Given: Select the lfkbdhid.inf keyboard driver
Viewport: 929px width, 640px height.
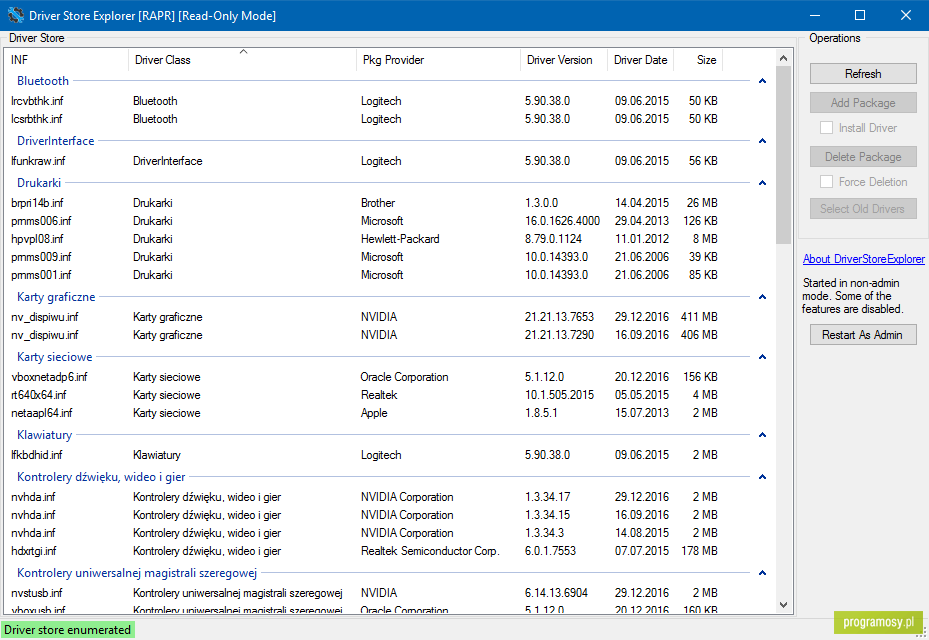Looking at the screenshot, I should pos(364,455).
